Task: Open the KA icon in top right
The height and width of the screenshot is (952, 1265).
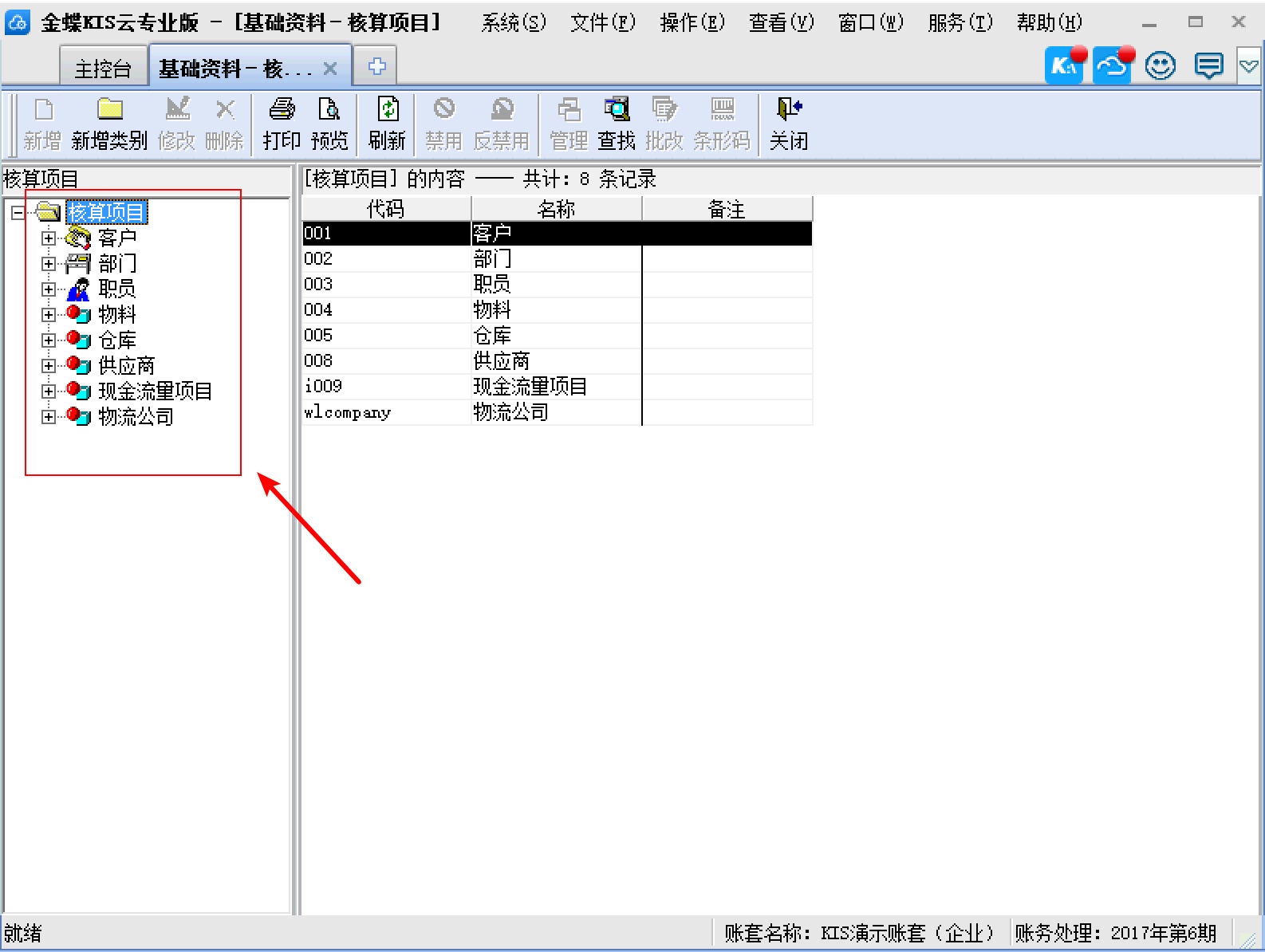Action: (1065, 65)
